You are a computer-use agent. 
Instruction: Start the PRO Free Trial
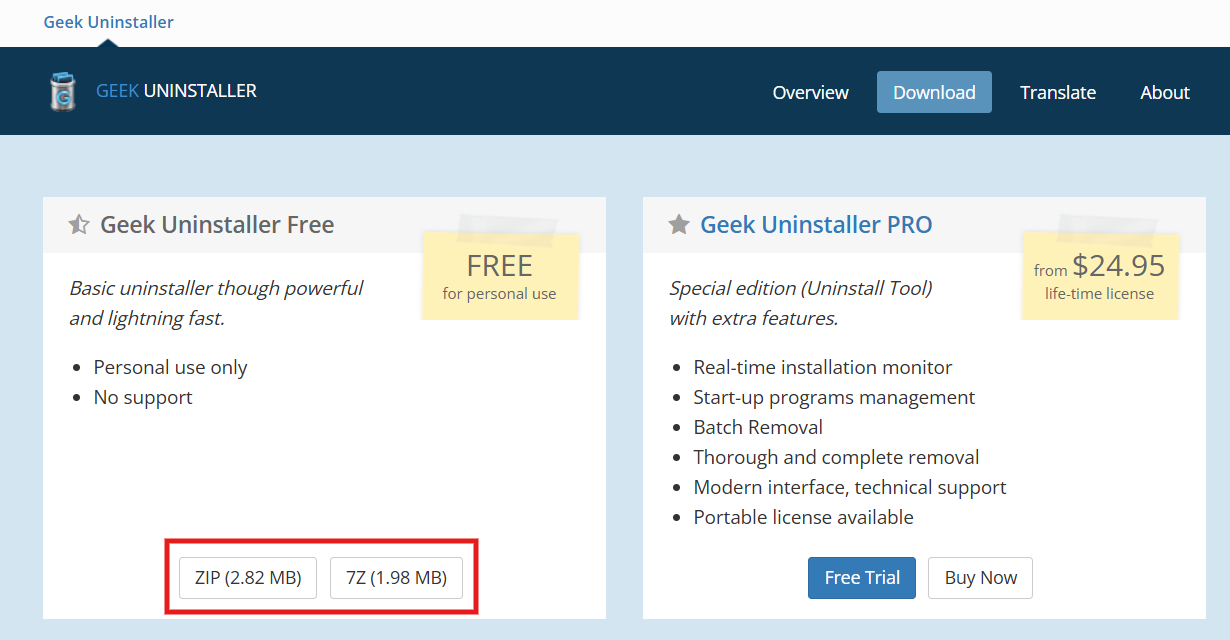[x=861, y=577]
